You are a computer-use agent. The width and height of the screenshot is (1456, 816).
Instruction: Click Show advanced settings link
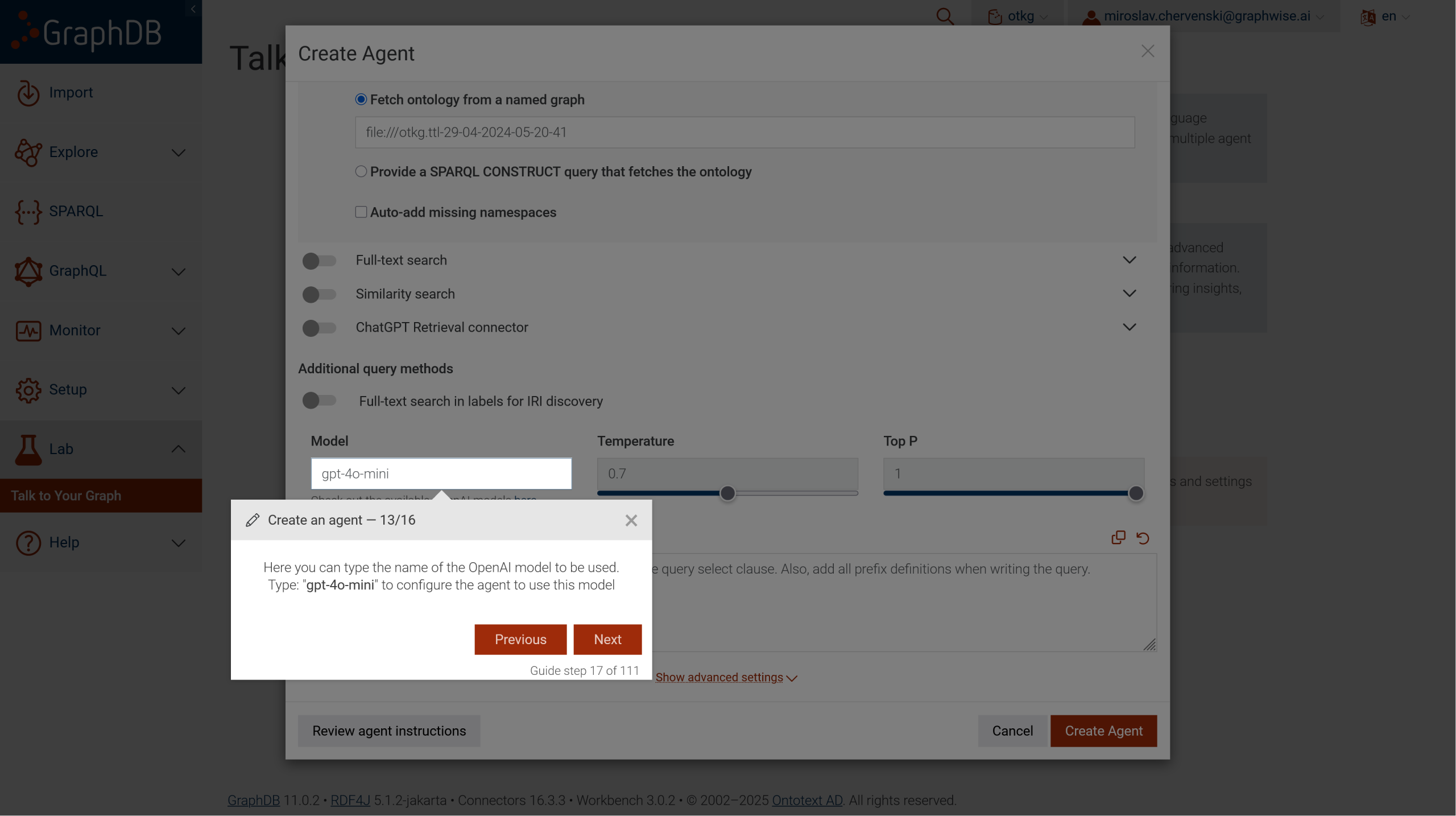(726, 677)
